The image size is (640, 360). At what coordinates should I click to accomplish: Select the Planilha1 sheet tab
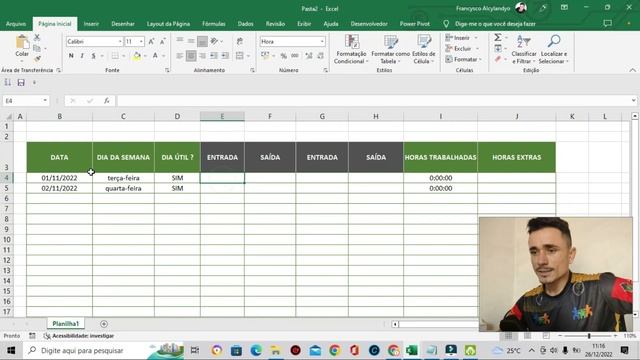[x=65, y=324]
